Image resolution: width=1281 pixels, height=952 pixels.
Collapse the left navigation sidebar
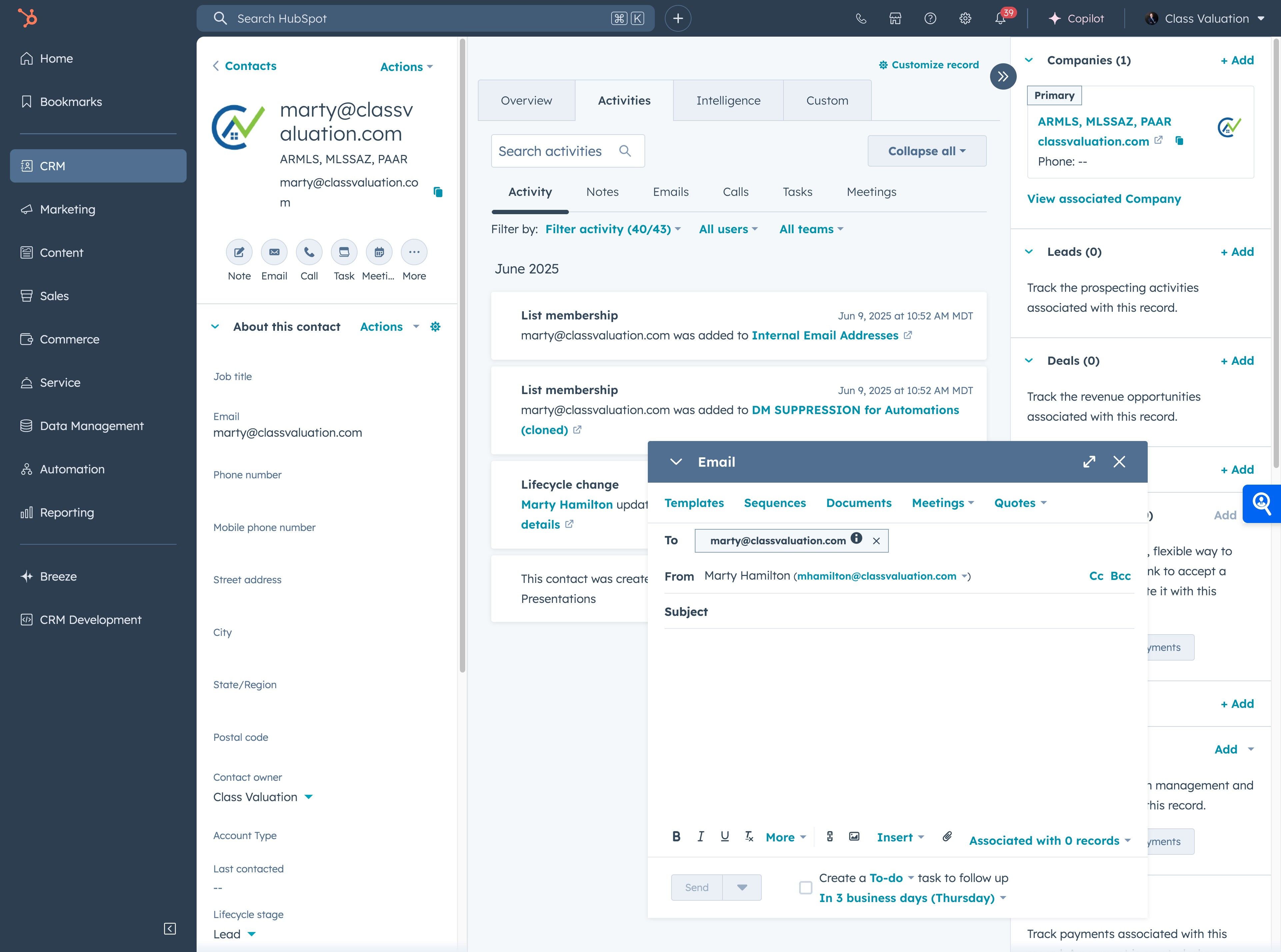click(x=170, y=928)
